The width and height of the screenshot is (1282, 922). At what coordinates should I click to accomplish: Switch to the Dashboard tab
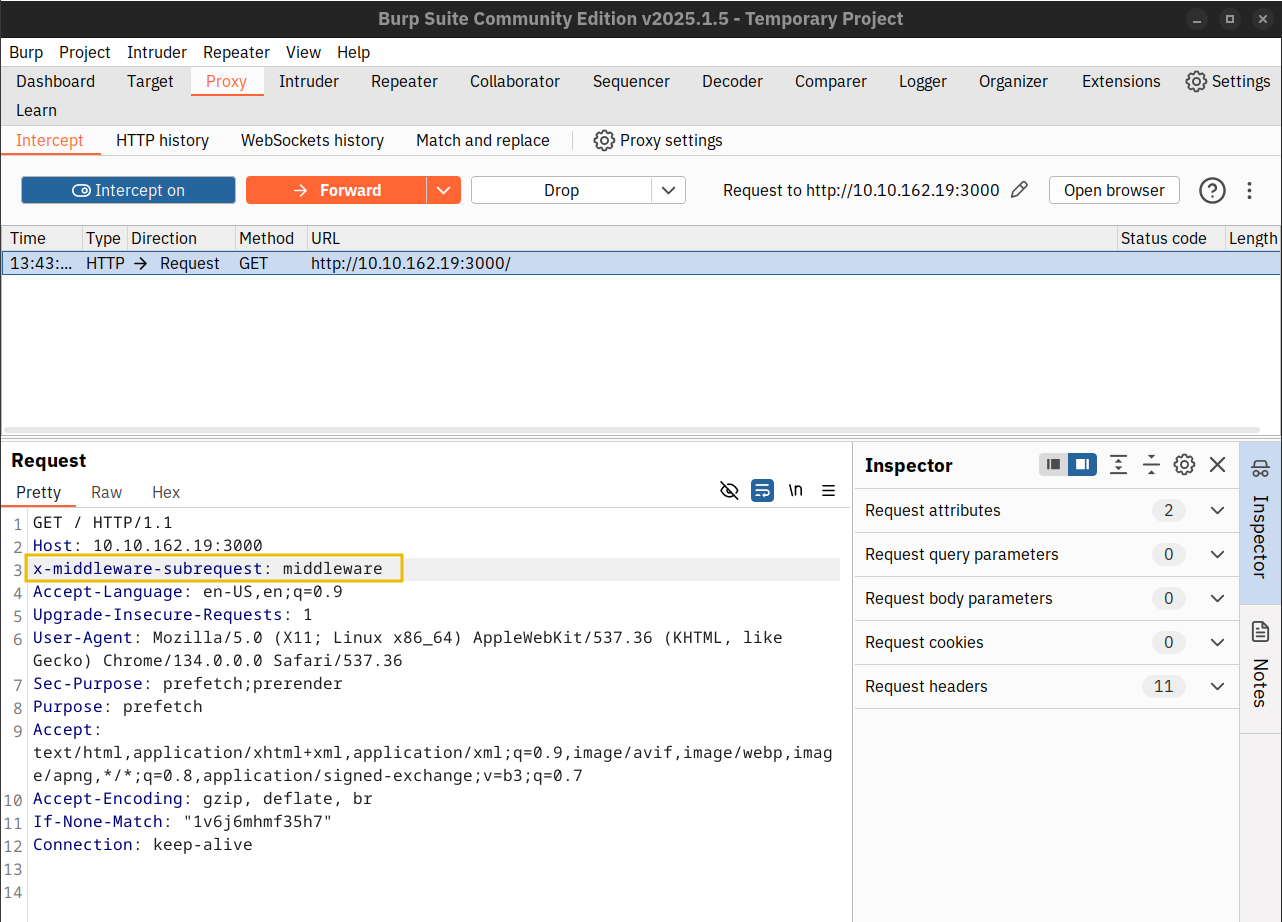click(x=56, y=81)
